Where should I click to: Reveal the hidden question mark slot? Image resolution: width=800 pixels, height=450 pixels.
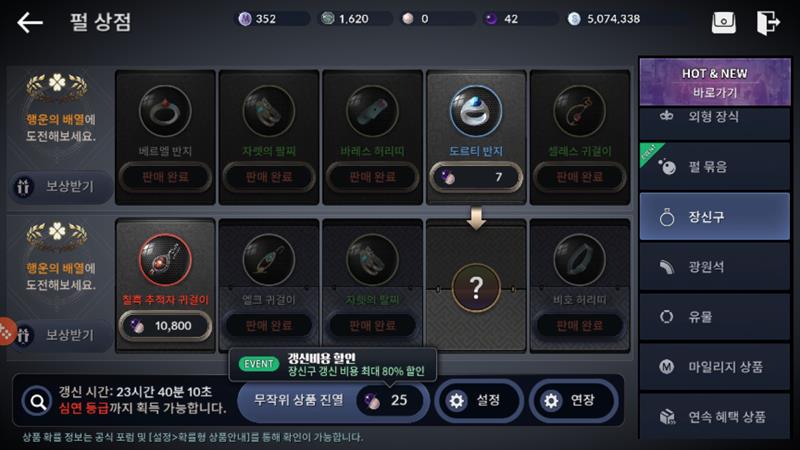click(476, 288)
